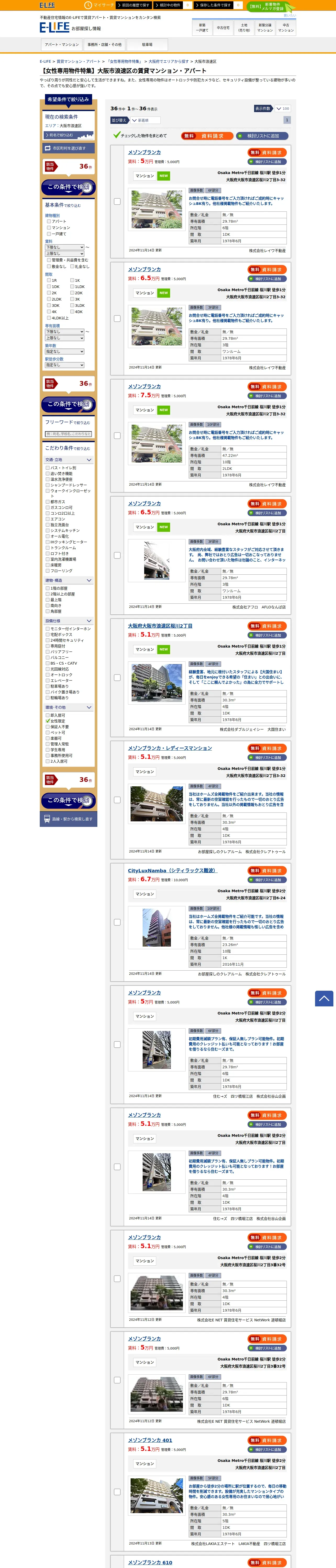Check 最上階 filter
Viewport: 336px width, 1568px height.
pyautogui.click(x=48, y=599)
